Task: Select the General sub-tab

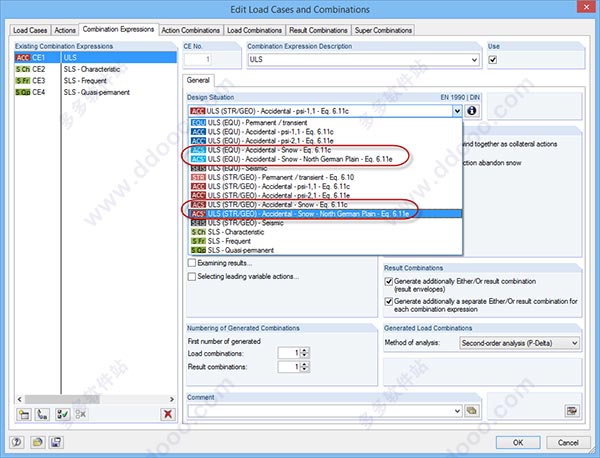Action: 198,80
